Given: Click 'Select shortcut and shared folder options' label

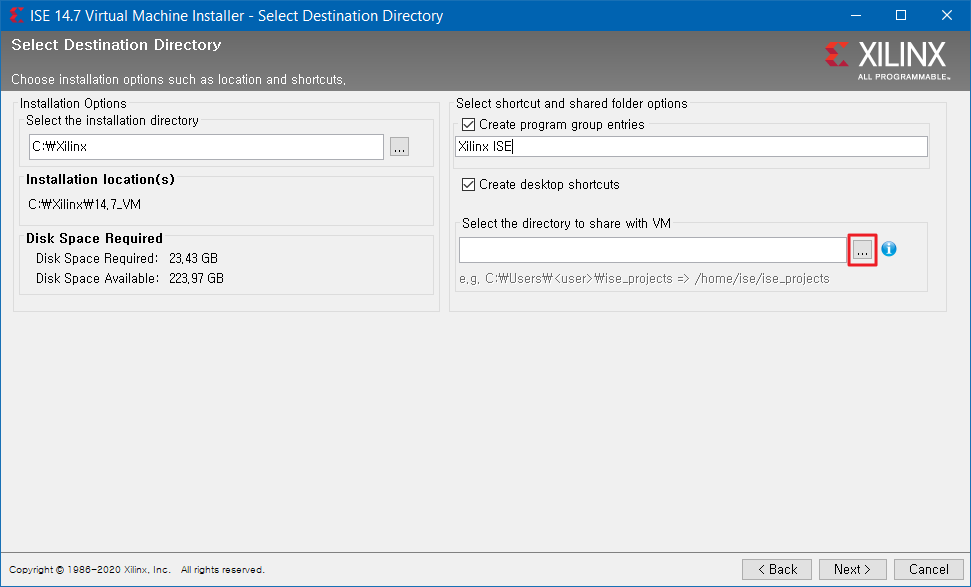Looking at the screenshot, I should [x=572, y=103].
